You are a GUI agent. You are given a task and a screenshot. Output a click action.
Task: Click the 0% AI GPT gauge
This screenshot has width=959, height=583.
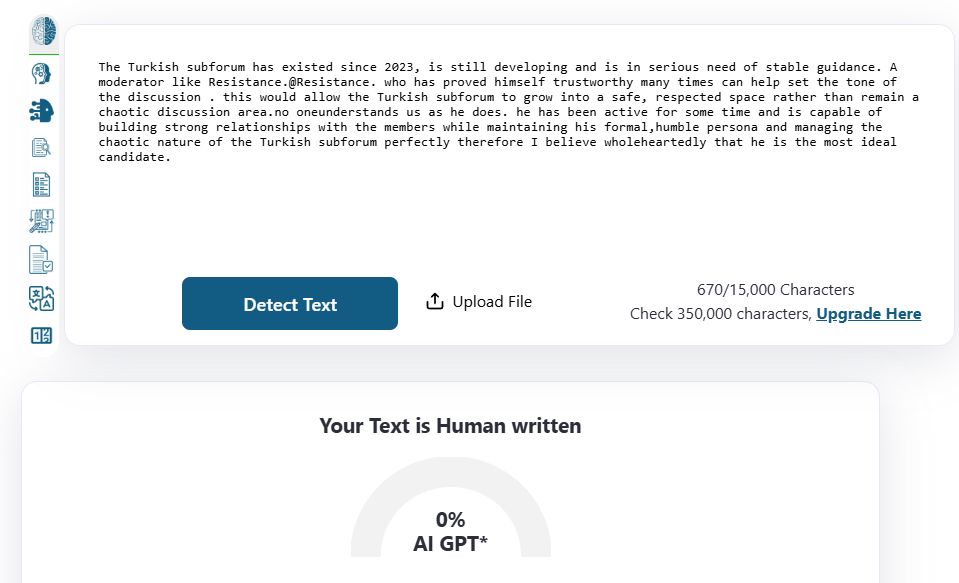click(451, 531)
